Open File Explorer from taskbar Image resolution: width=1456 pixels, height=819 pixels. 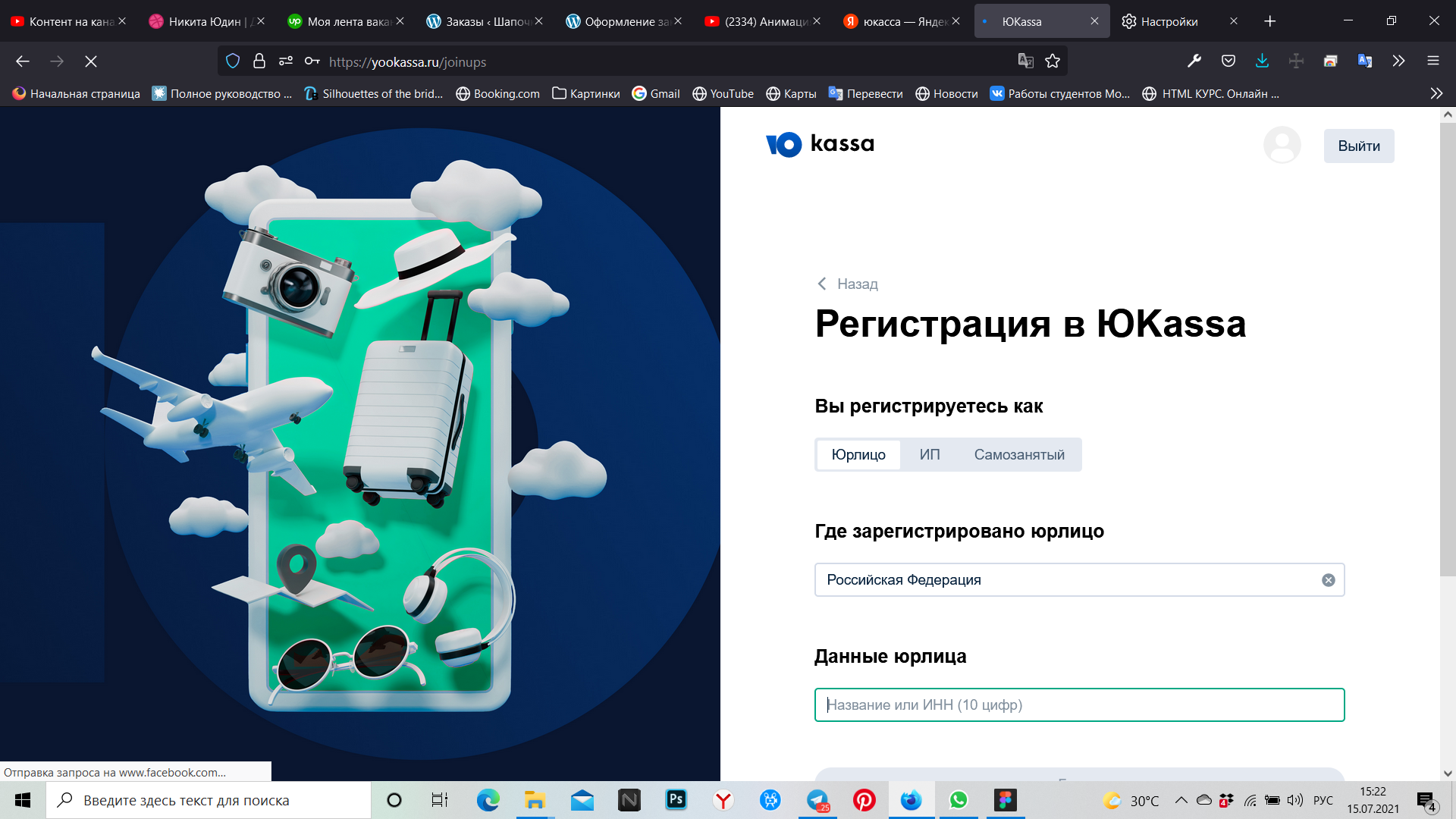pyautogui.click(x=535, y=800)
